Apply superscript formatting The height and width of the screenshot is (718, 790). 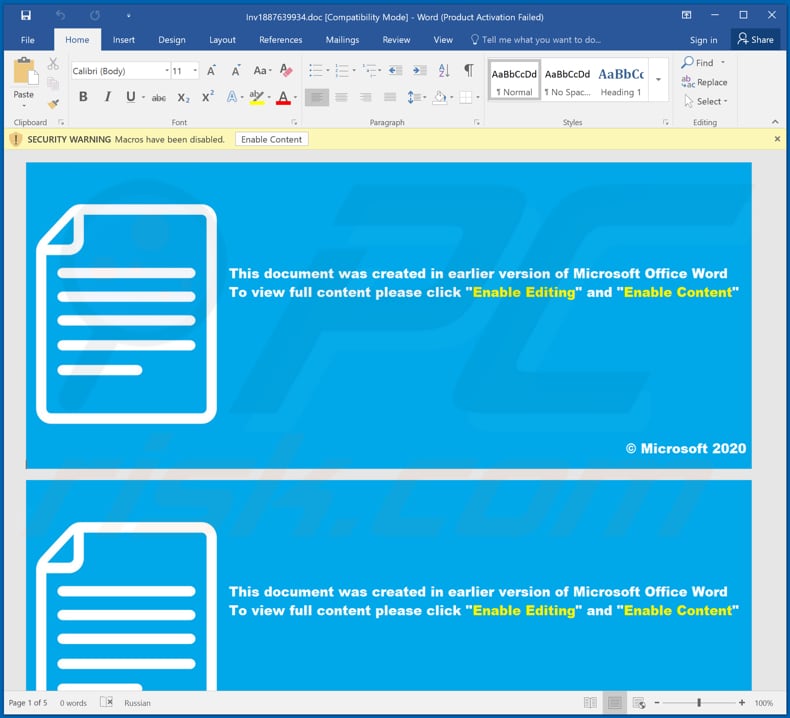coord(208,97)
